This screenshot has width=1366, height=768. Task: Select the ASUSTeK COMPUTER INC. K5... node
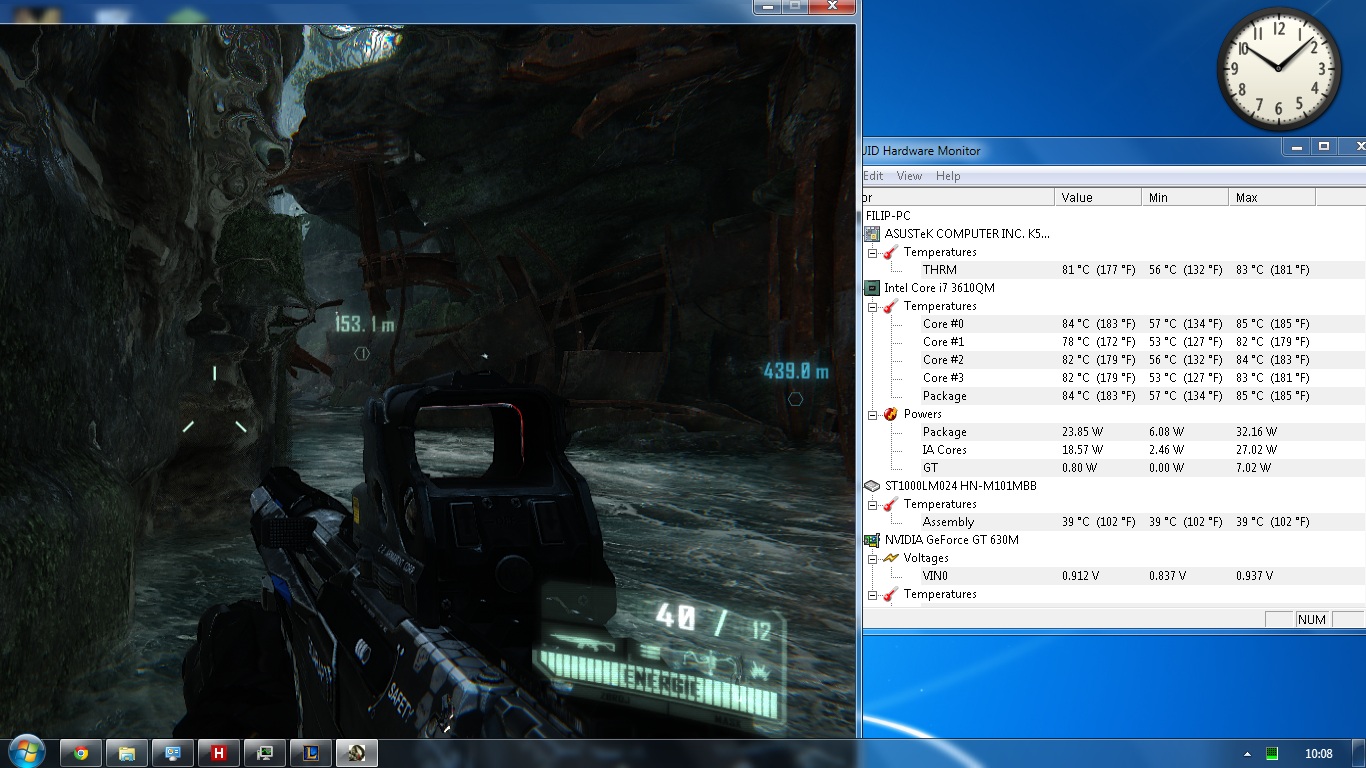coord(967,234)
